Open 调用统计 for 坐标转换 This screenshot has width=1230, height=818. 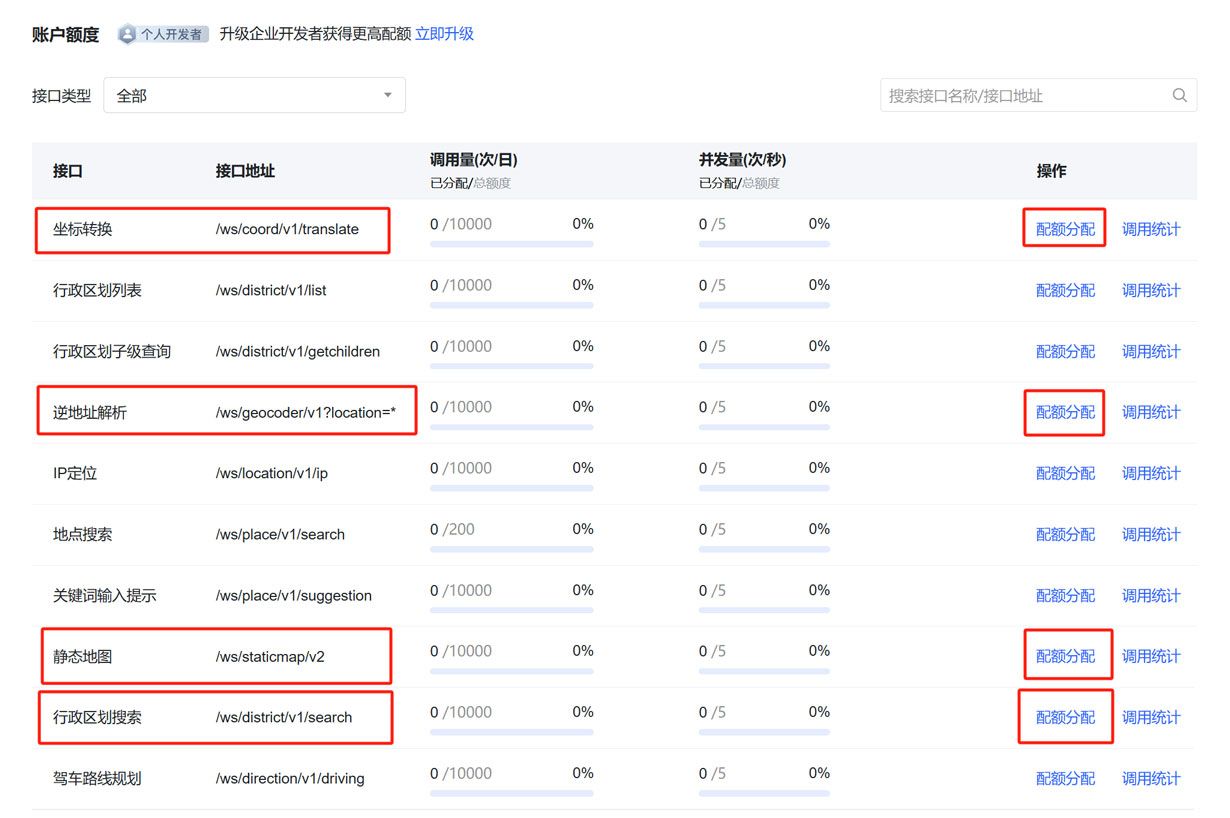click(x=1151, y=229)
